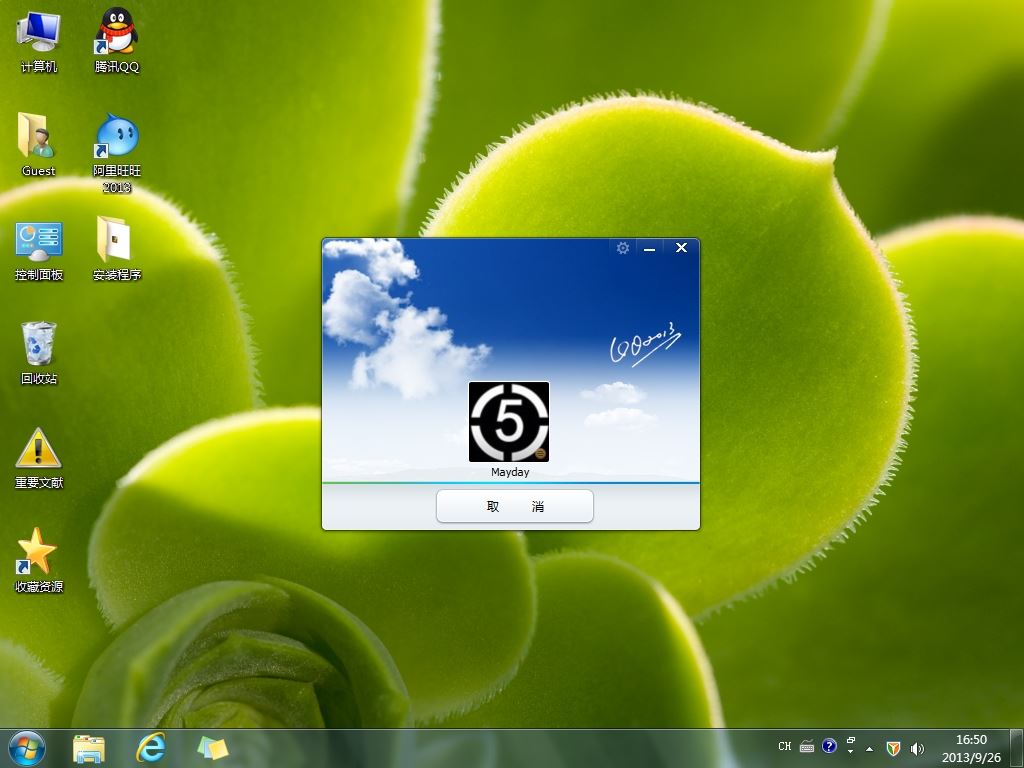This screenshot has width=1024, height=768.
Task: Open QQ login settings gear
Action: [622, 248]
